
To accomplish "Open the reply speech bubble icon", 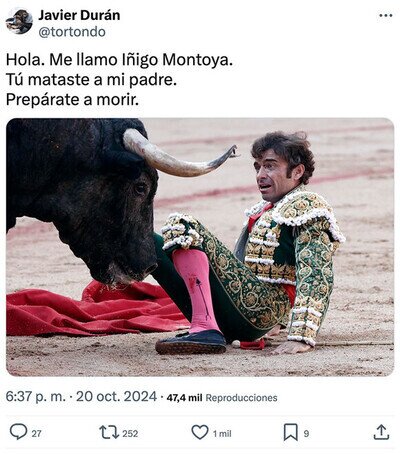I will pos(18,432).
